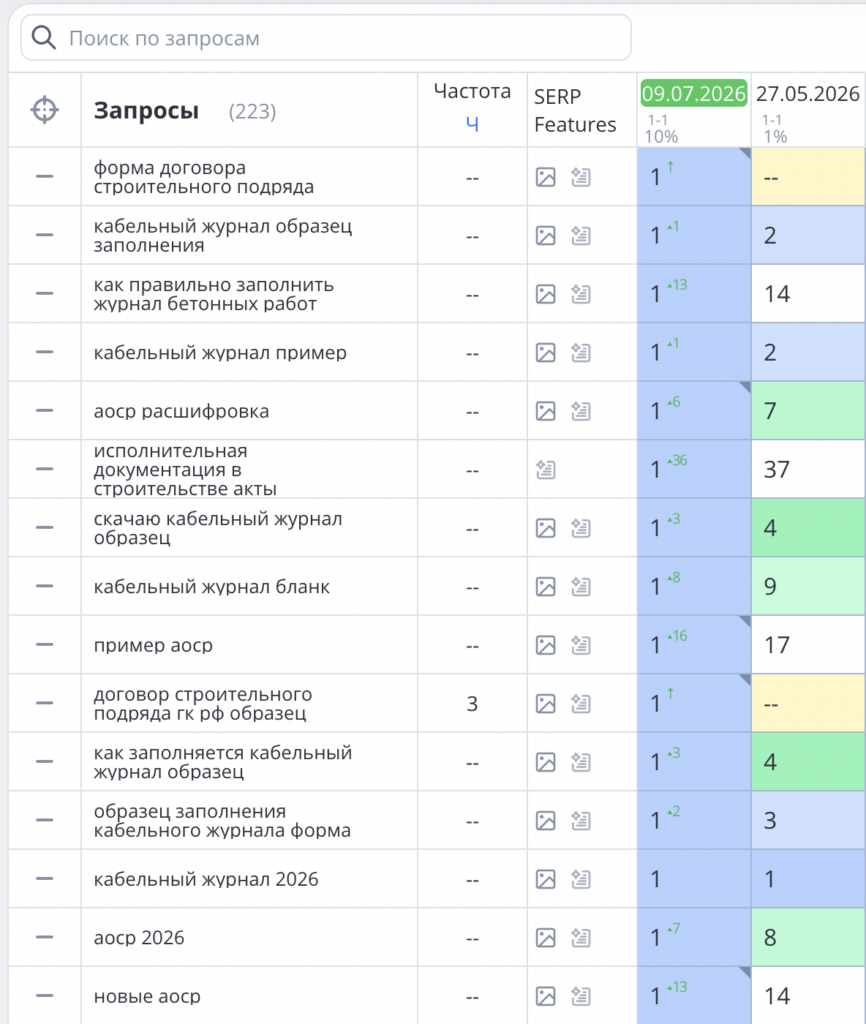Open image SERP icon for 'как правильно заполнить журнал бетонных работ'

[545, 294]
